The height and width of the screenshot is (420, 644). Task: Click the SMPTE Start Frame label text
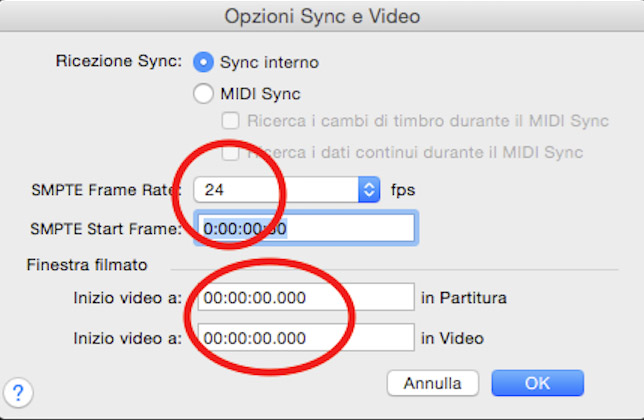click(105, 229)
